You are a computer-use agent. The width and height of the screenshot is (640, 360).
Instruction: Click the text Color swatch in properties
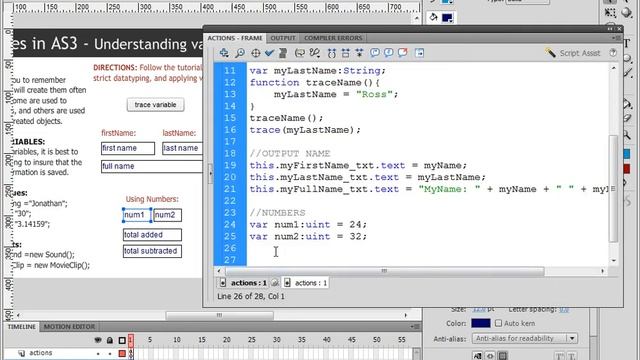pyautogui.click(x=481, y=323)
